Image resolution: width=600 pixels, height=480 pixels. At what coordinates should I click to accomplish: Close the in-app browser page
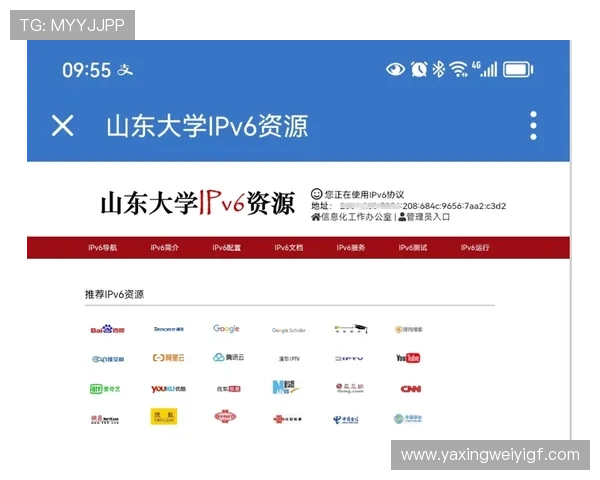tap(62, 126)
